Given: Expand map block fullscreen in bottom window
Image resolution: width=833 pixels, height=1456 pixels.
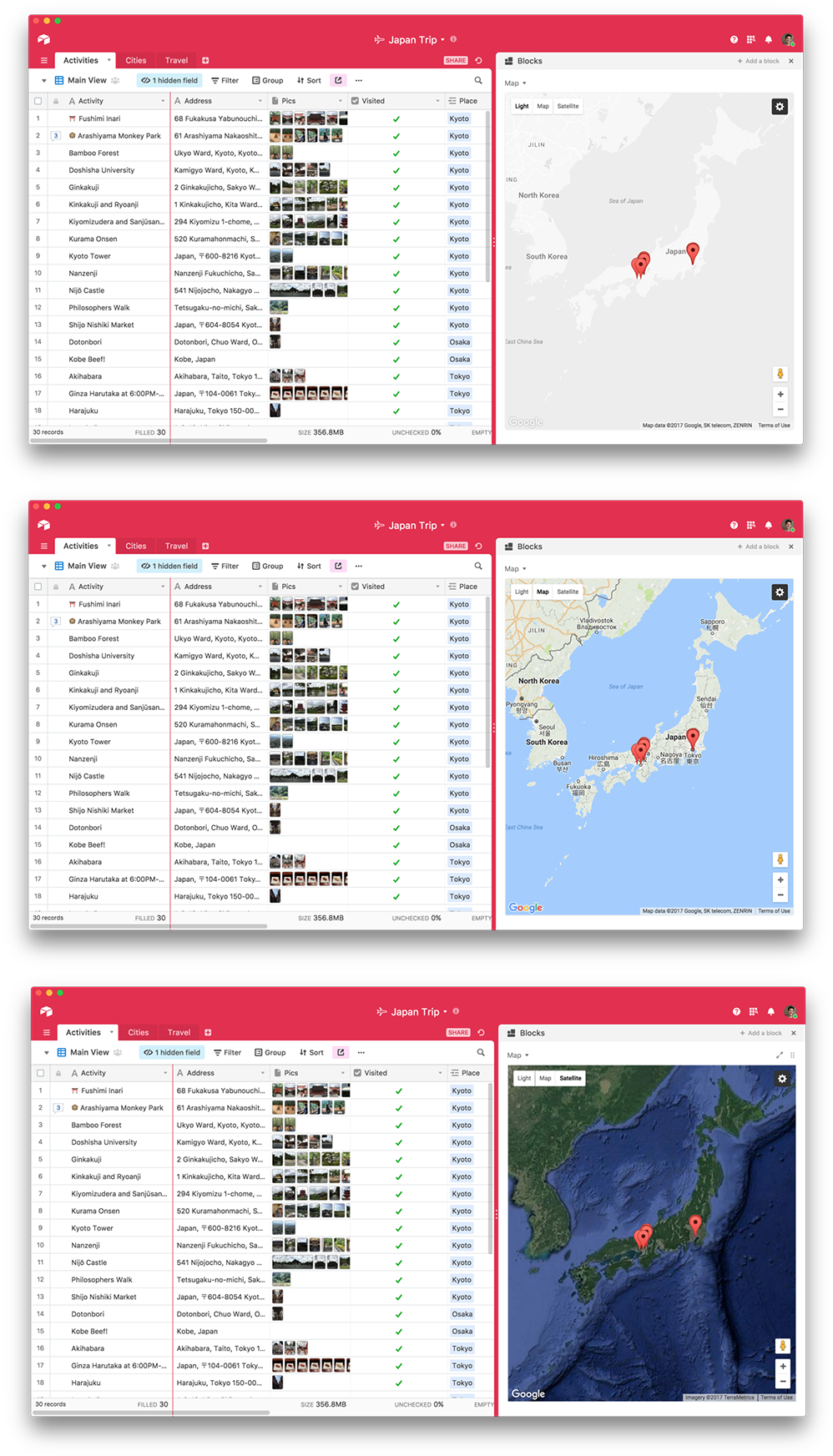Looking at the screenshot, I should coord(780,1055).
